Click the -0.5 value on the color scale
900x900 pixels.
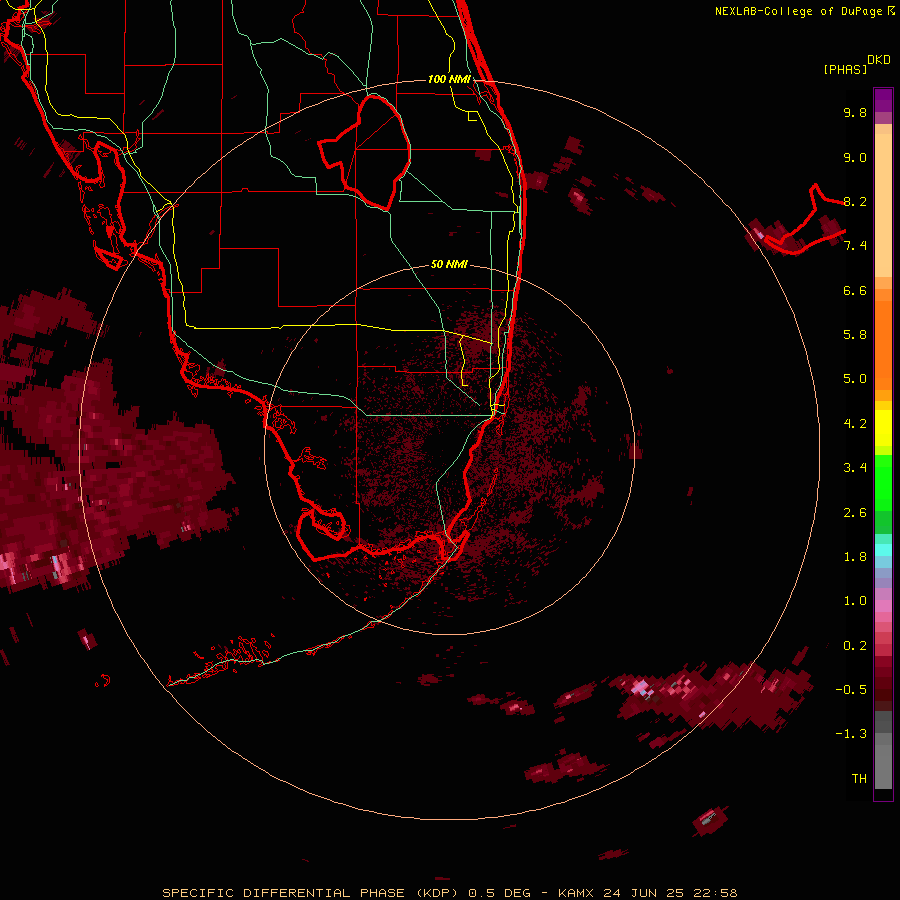[851, 690]
